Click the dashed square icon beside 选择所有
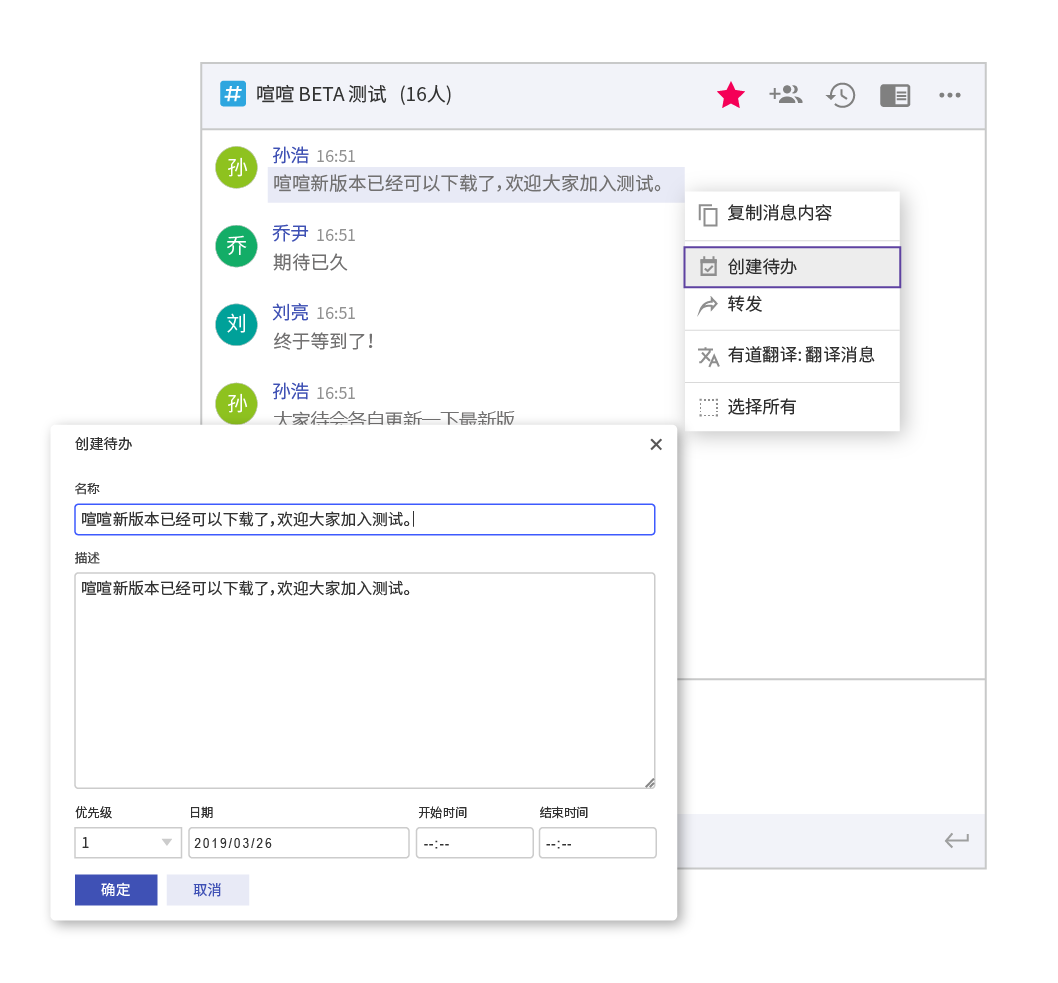The width and height of the screenshot is (1058, 983). (x=708, y=408)
